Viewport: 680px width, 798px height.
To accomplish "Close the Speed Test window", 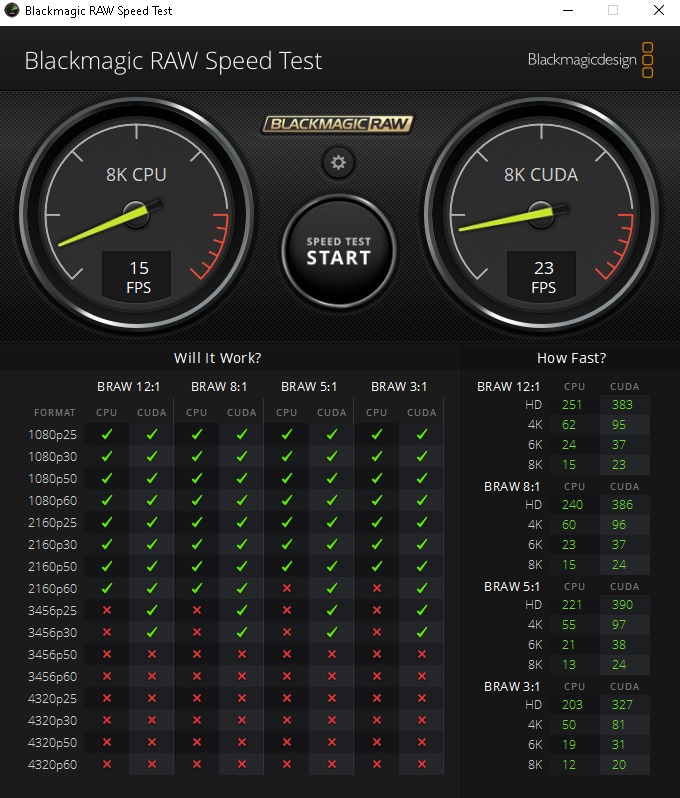I will click(x=659, y=10).
